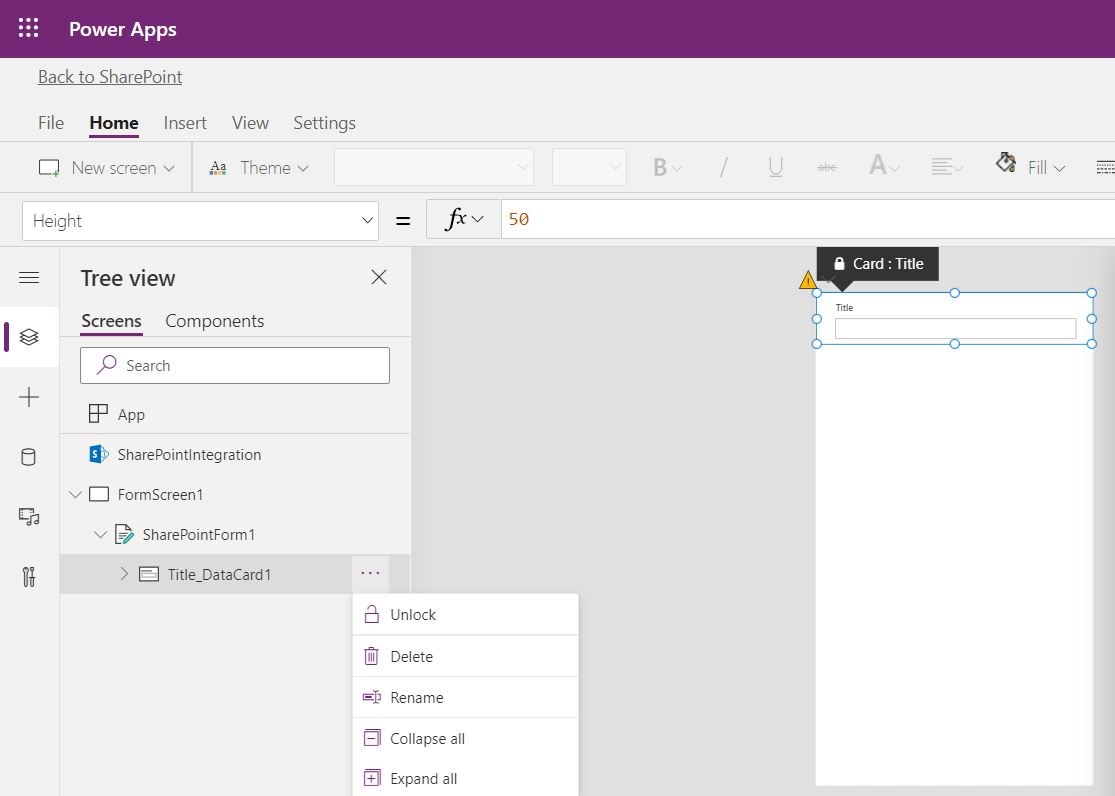
Task: Click the New screen button
Action: [106, 168]
